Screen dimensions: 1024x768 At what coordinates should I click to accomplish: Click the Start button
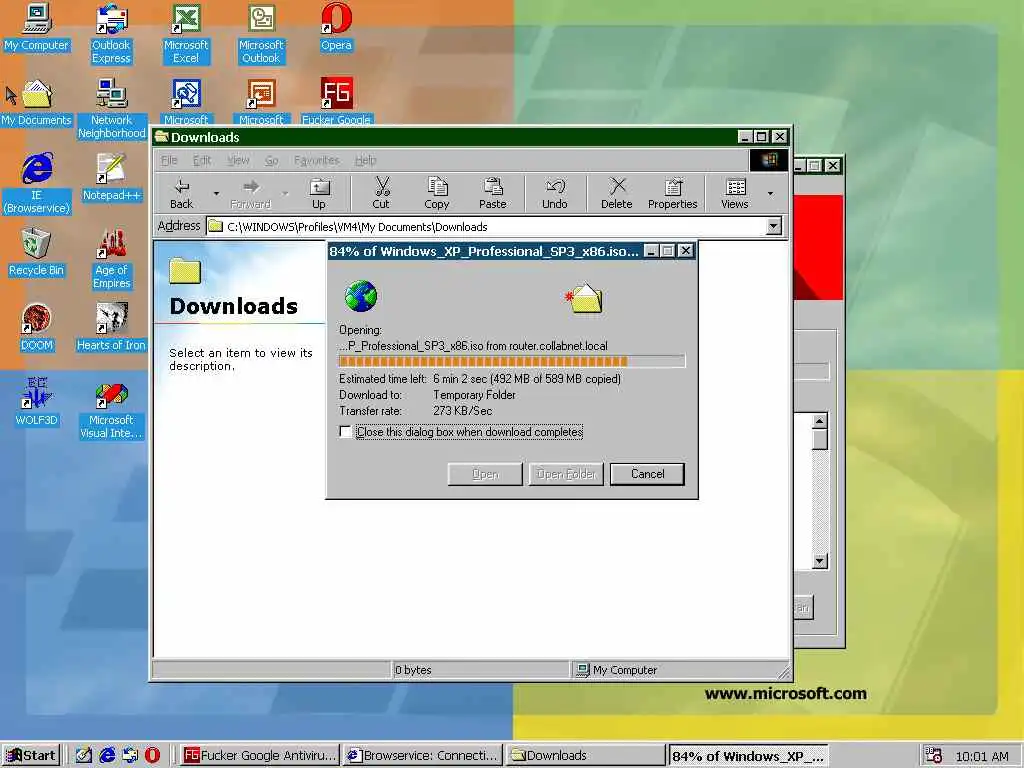tap(31, 756)
